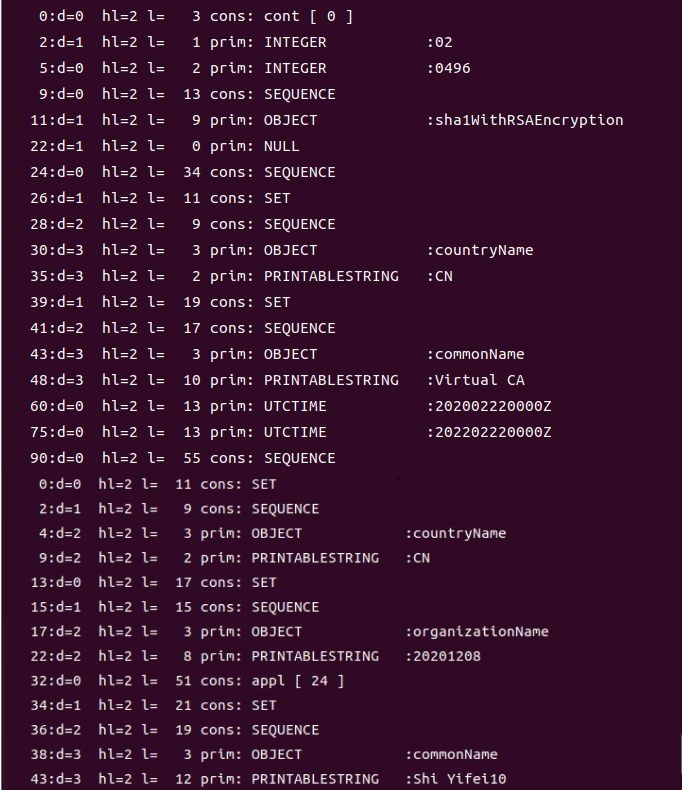Click the INTEGER value :0496
The image size is (682, 790).
tap(450, 68)
